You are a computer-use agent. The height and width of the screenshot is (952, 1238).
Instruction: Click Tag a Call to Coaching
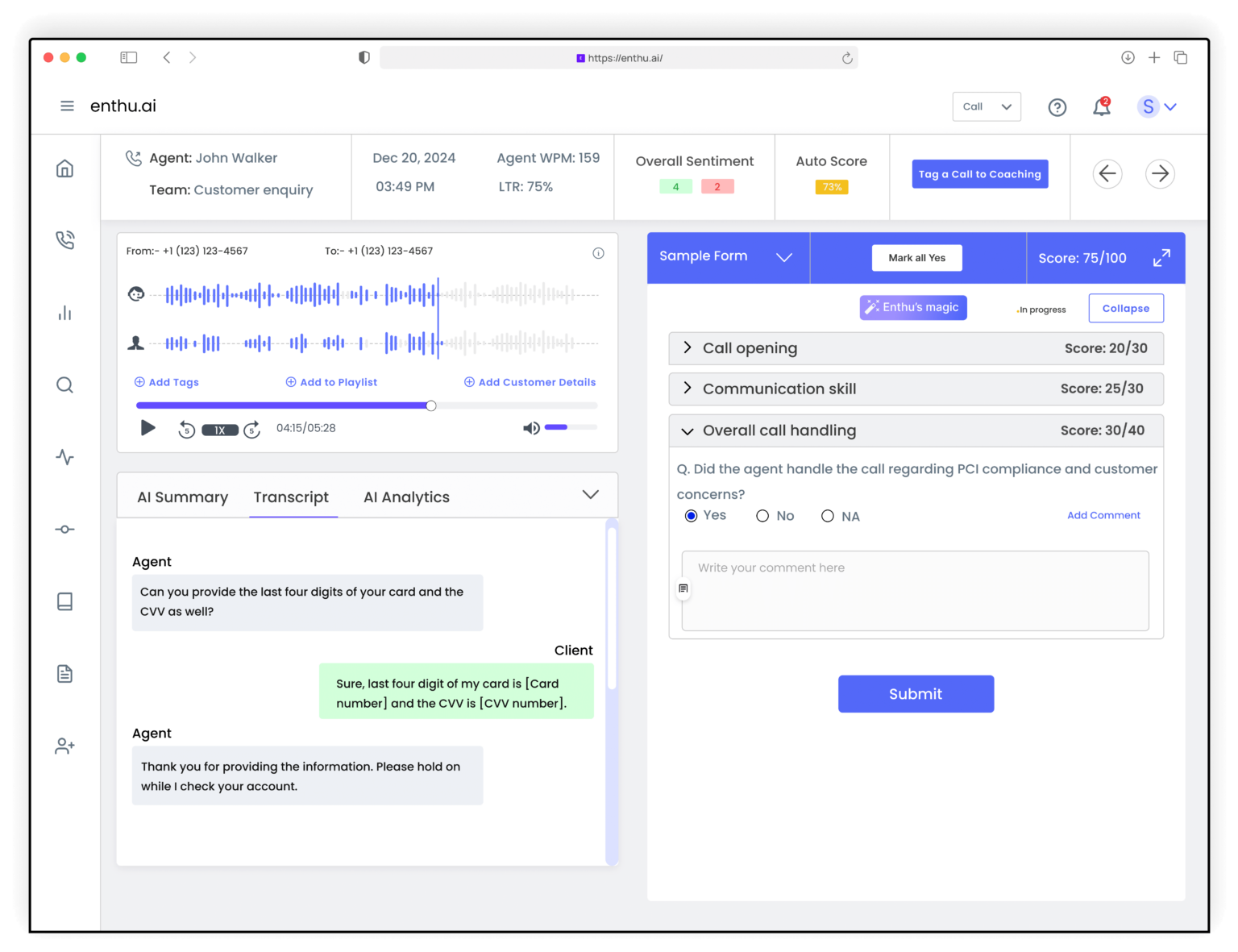tap(979, 173)
